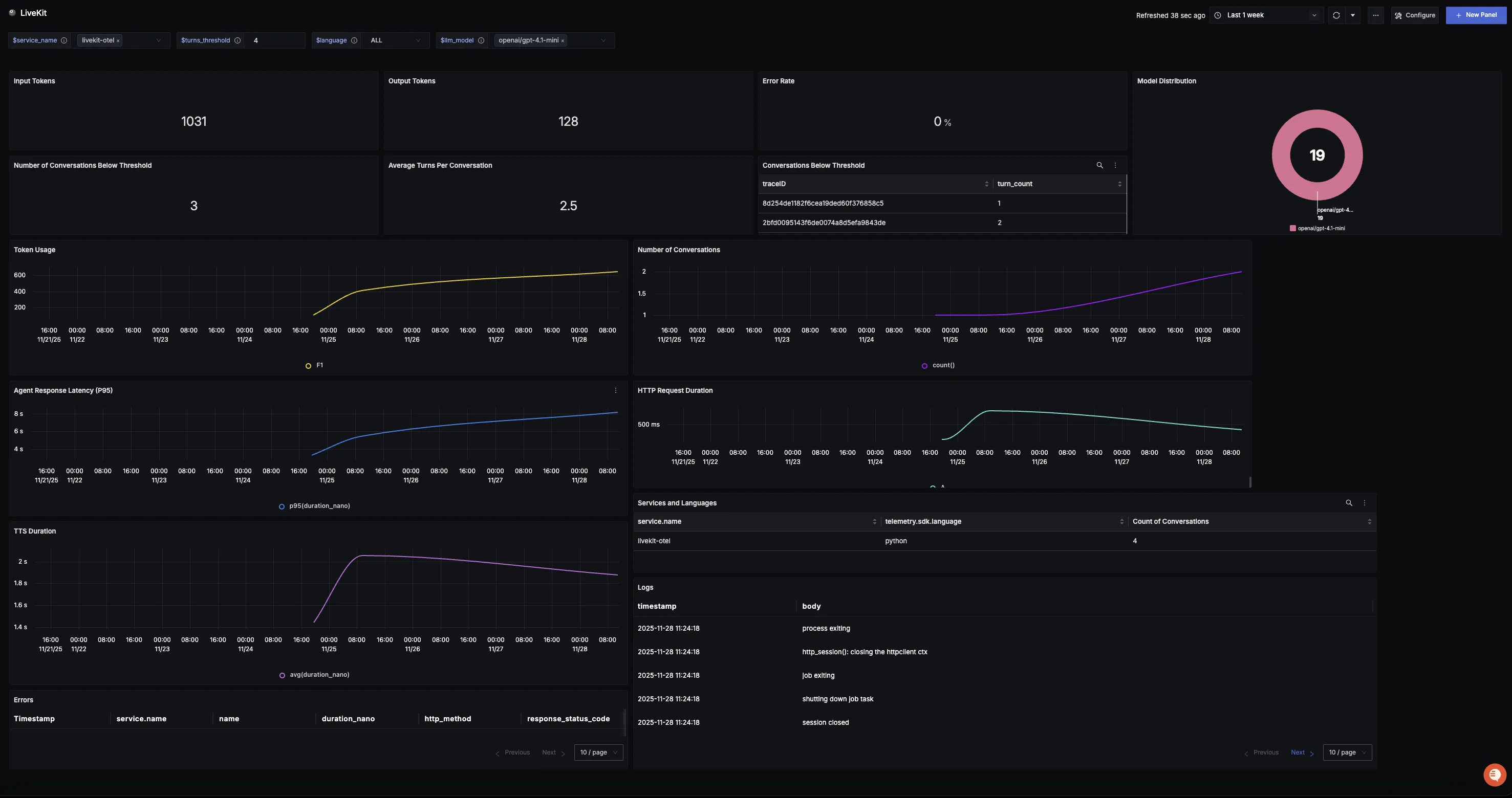Click the New Panel button
This screenshot has width=1512, height=798.
1476,15
